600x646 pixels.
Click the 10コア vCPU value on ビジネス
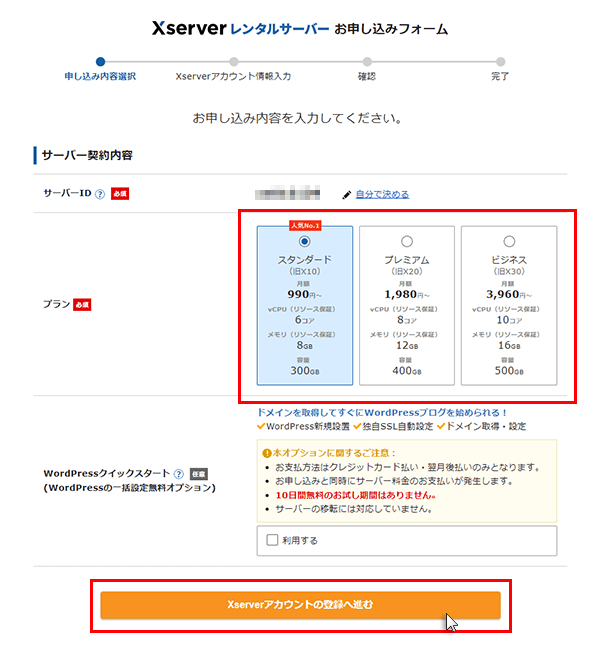click(509, 320)
